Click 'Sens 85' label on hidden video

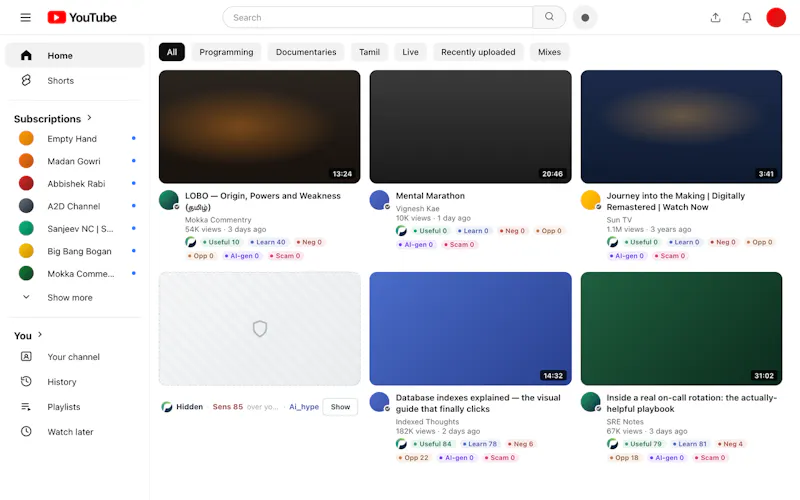click(x=228, y=407)
